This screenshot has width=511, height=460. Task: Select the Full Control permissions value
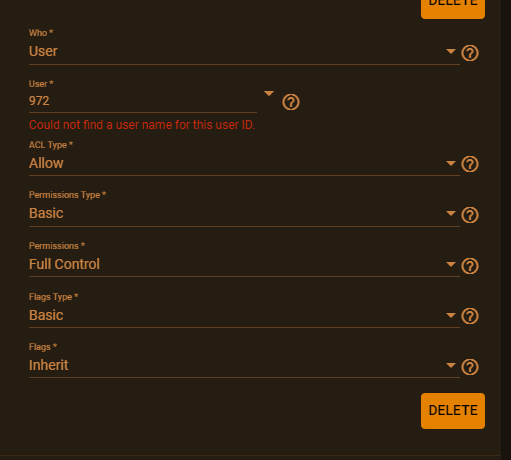point(64,264)
